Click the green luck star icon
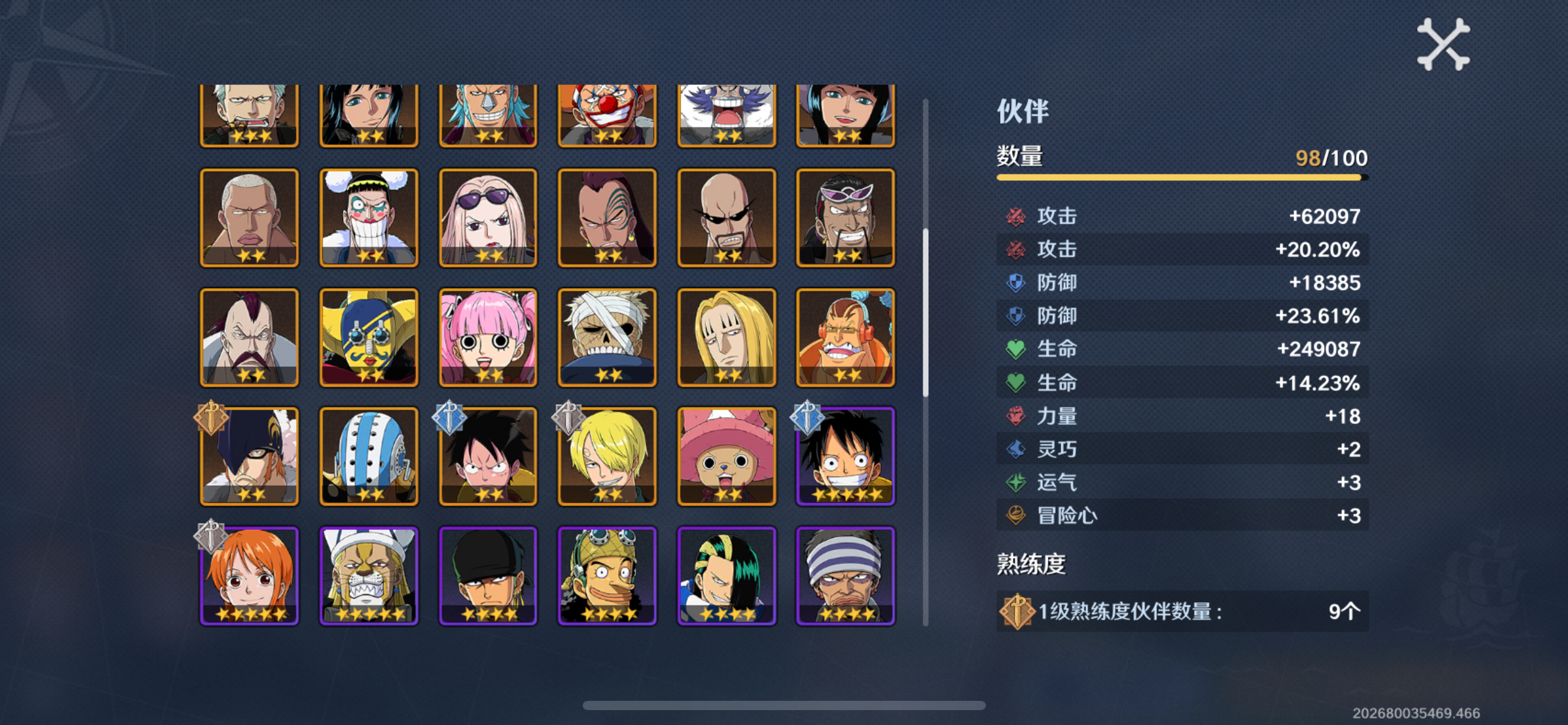This screenshot has width=1568, height=725. 1016,482
